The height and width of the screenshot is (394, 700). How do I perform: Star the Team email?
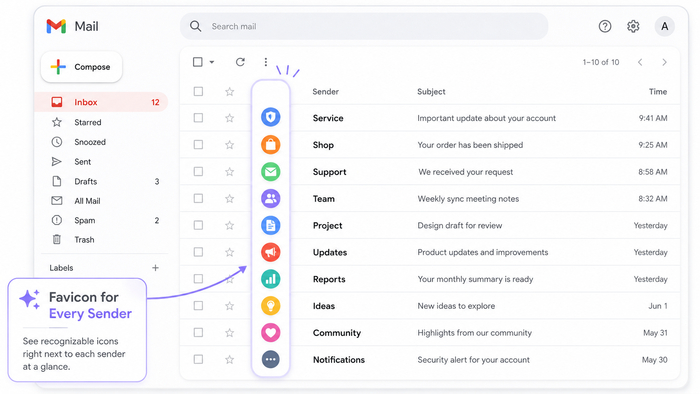tap(229, 199)
